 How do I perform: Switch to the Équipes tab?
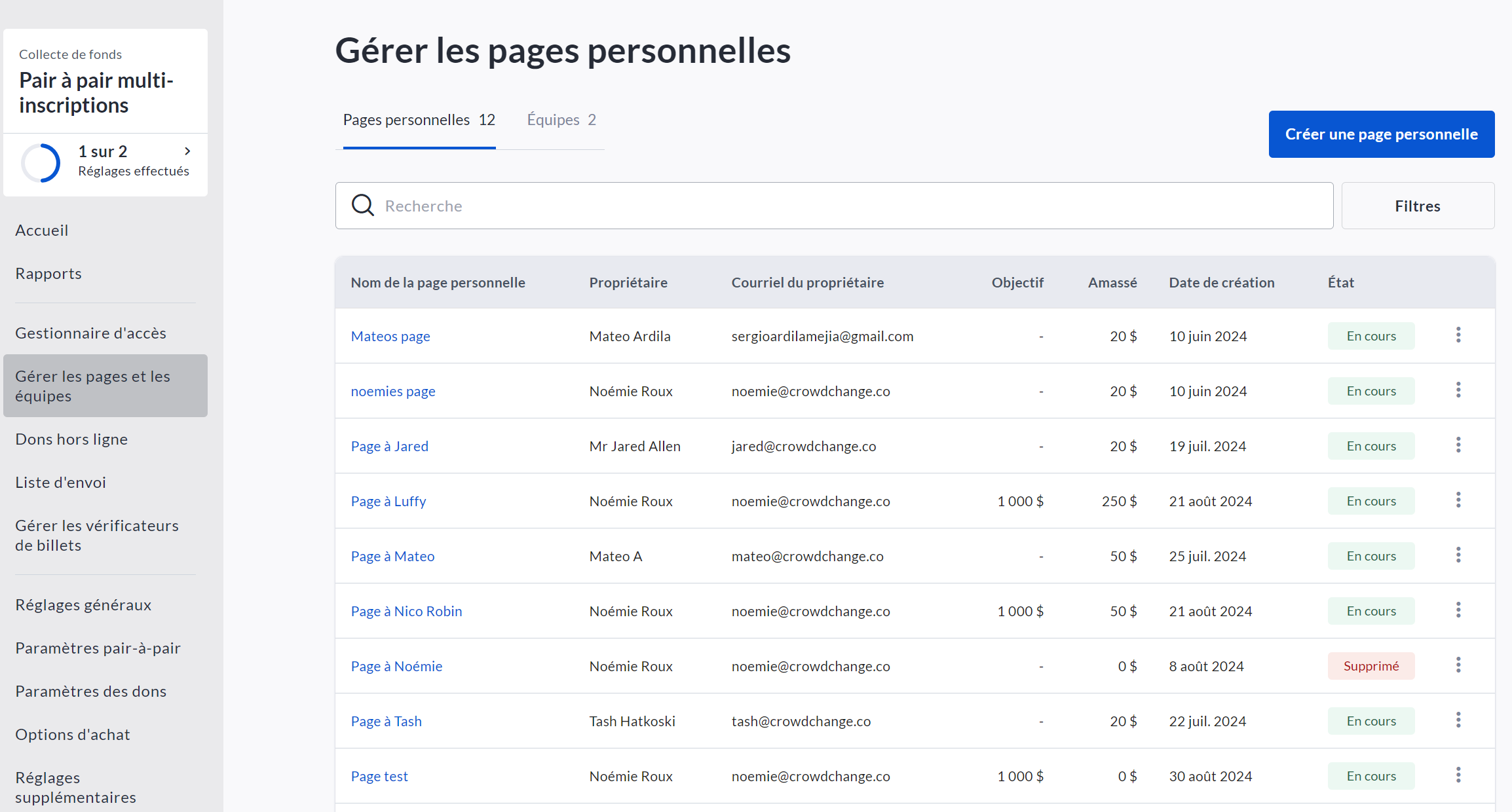pyautogui.click(x=561, y=120)
